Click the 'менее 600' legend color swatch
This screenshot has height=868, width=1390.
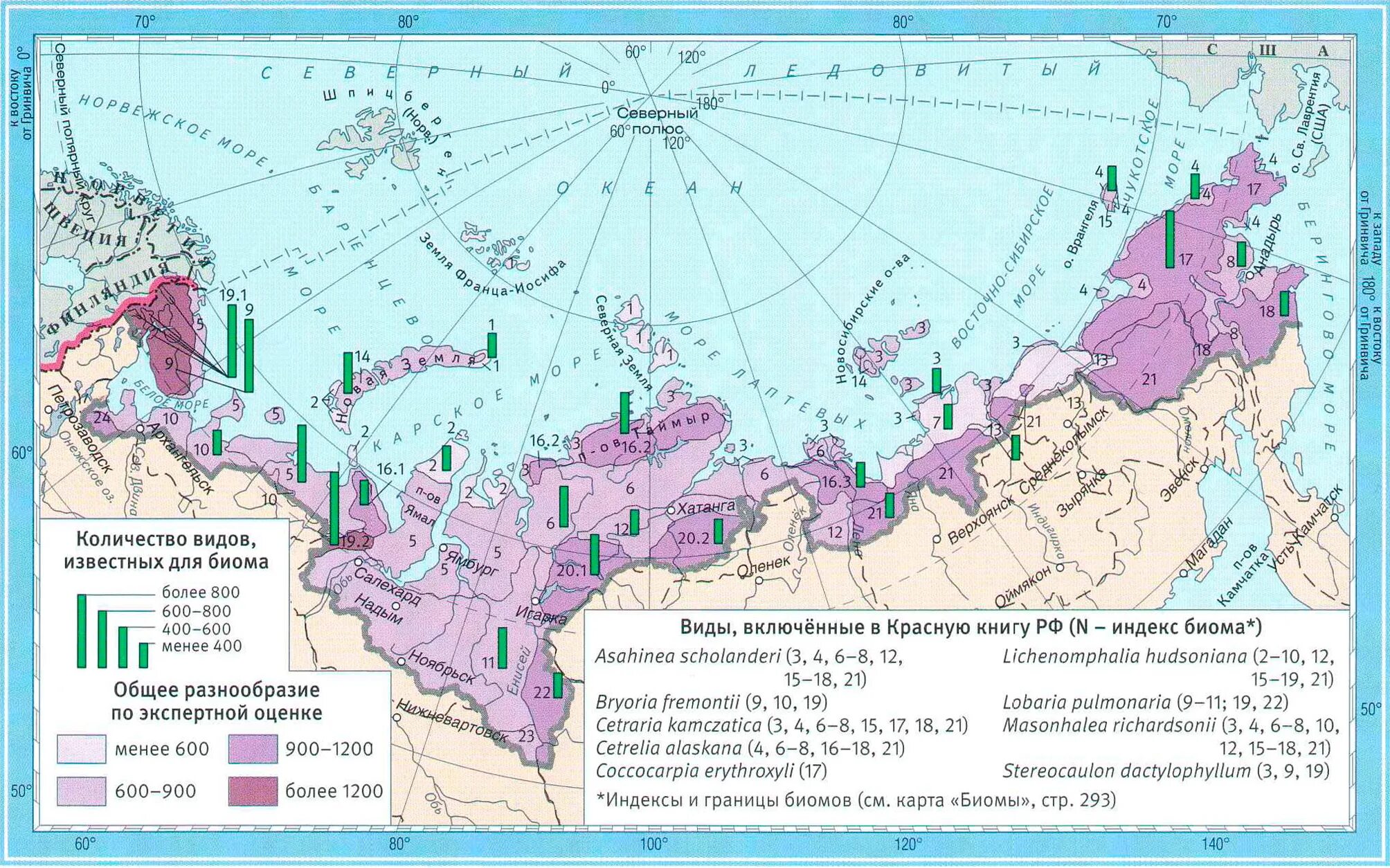click(81, 749)
